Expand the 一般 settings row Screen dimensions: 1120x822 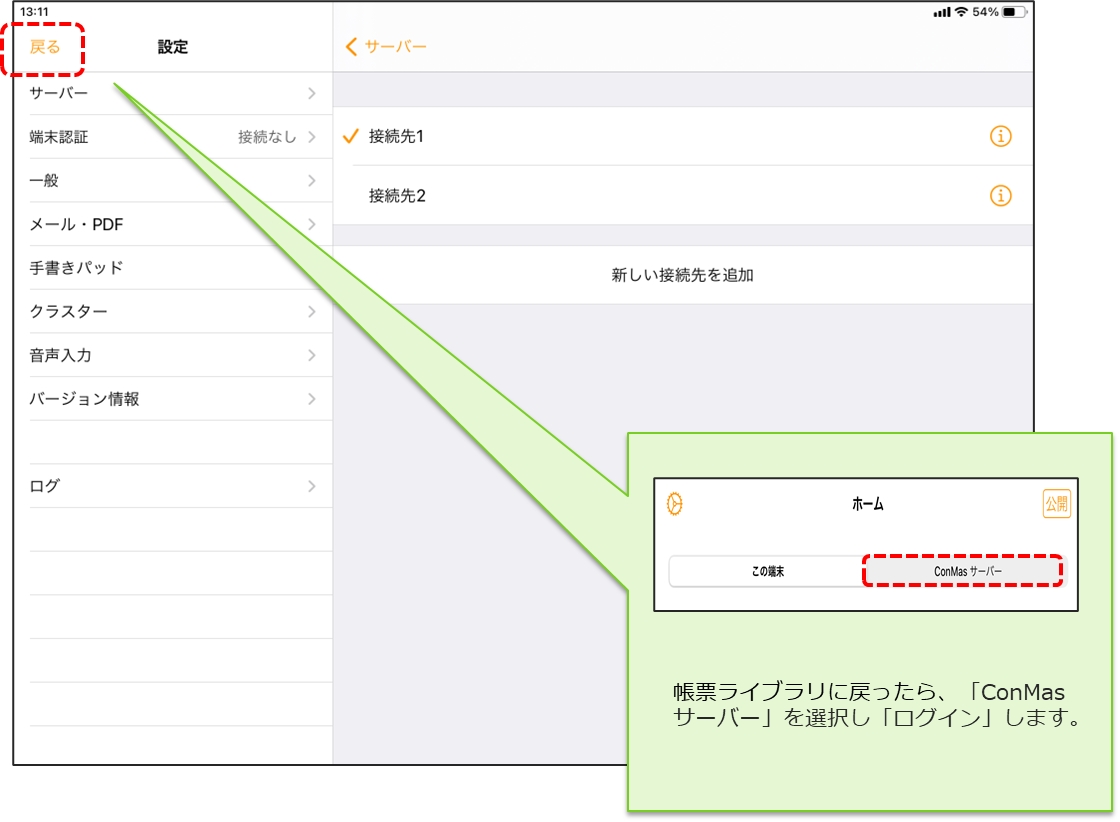tap(172, 181)
